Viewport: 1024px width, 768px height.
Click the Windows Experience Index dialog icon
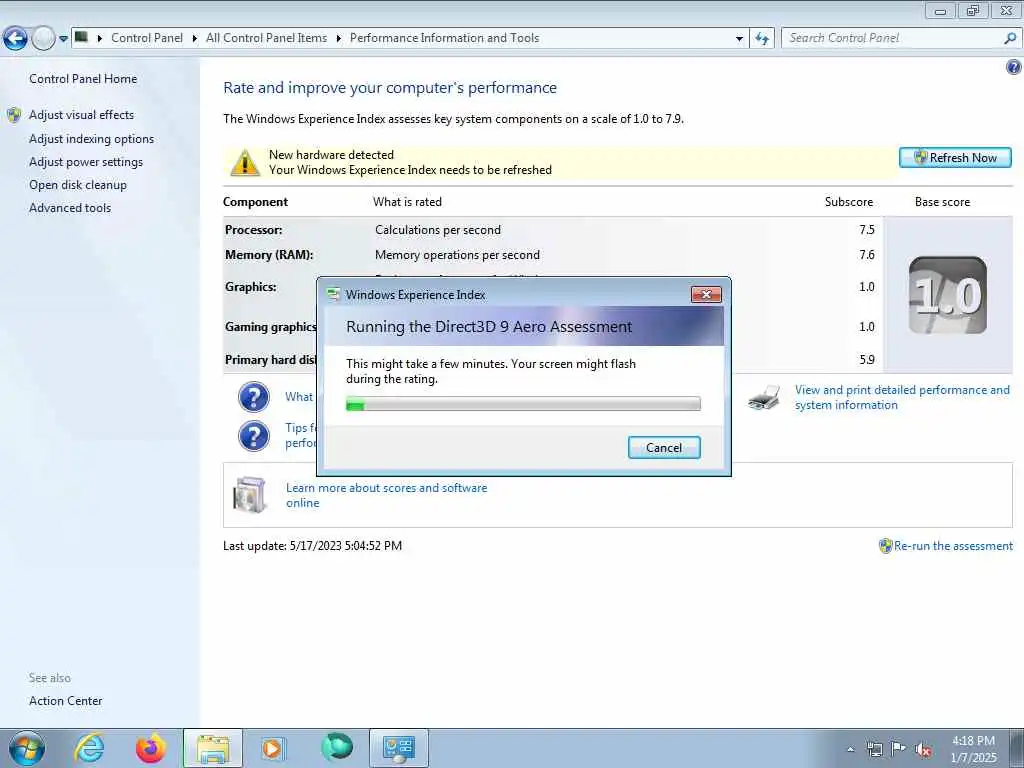(x=333, y=295)
